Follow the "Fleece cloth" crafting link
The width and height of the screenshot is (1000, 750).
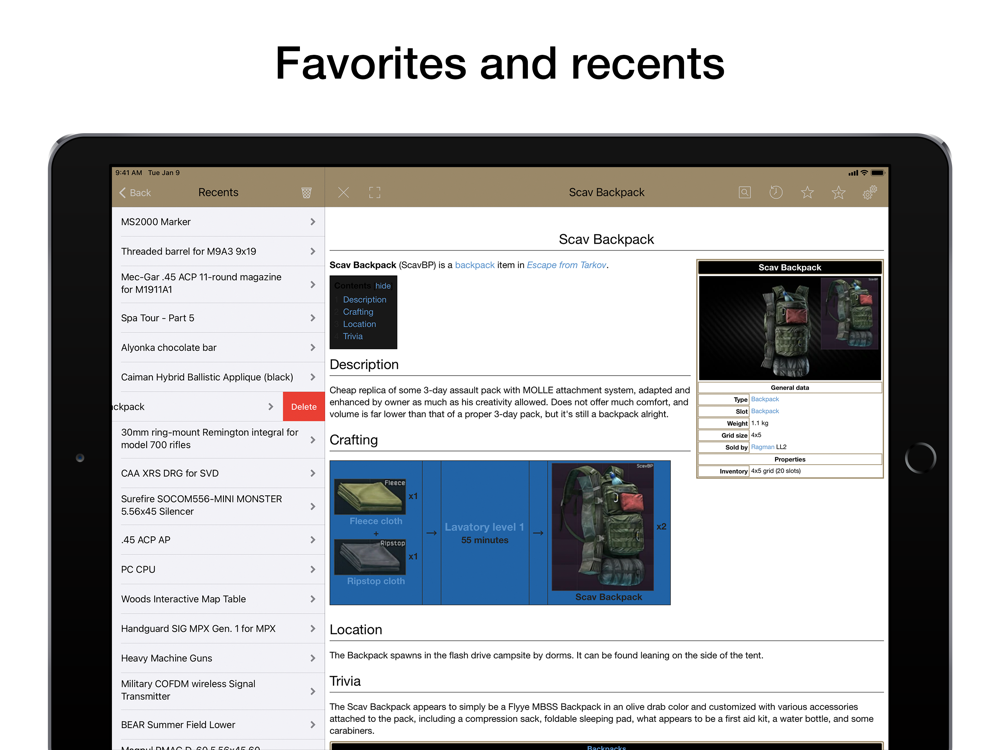click(376, 521)
